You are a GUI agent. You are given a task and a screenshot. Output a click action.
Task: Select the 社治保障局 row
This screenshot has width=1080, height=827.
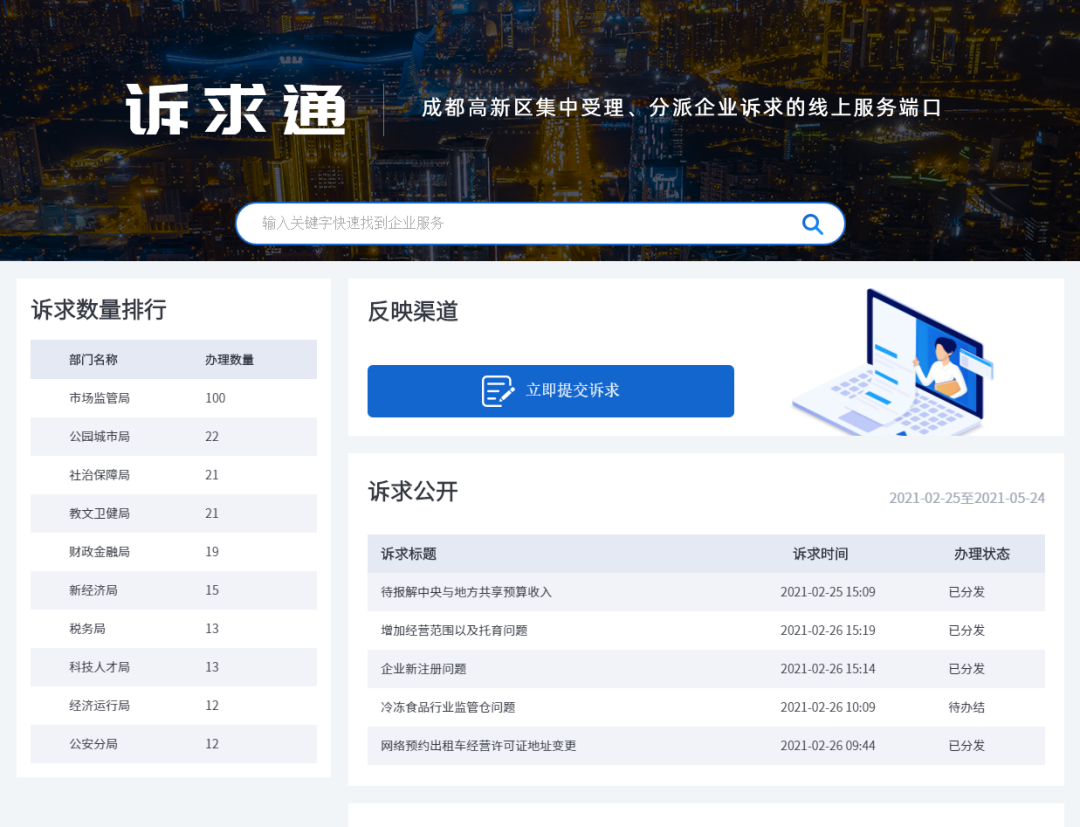[174, 475]
